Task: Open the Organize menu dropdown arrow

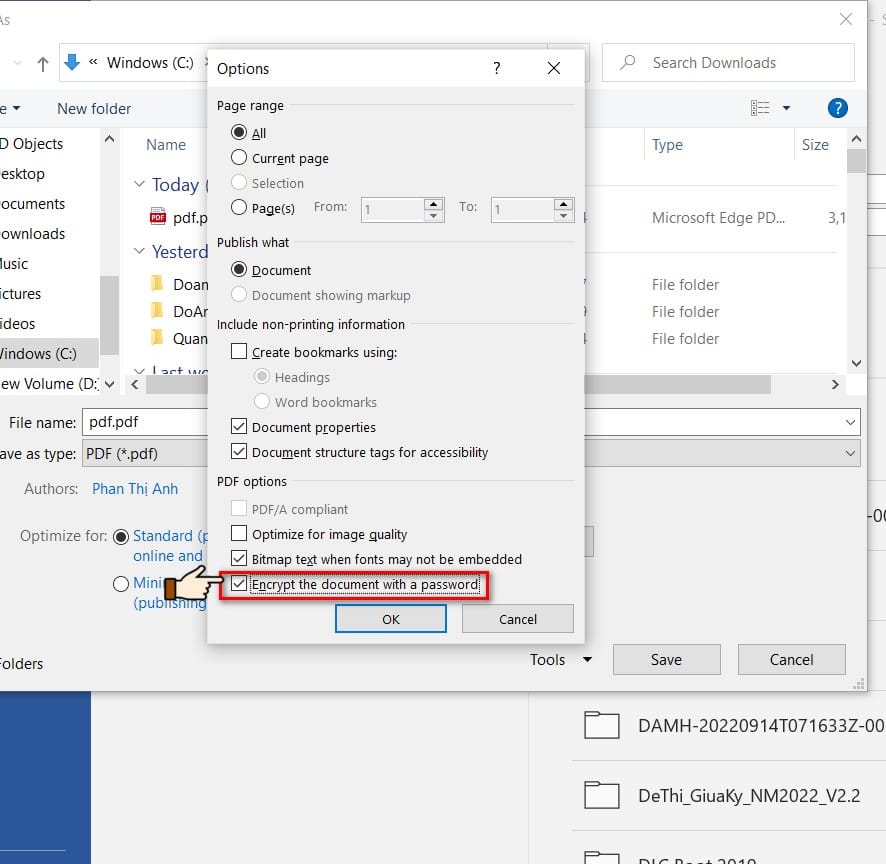Action: [x=16, y=108]
